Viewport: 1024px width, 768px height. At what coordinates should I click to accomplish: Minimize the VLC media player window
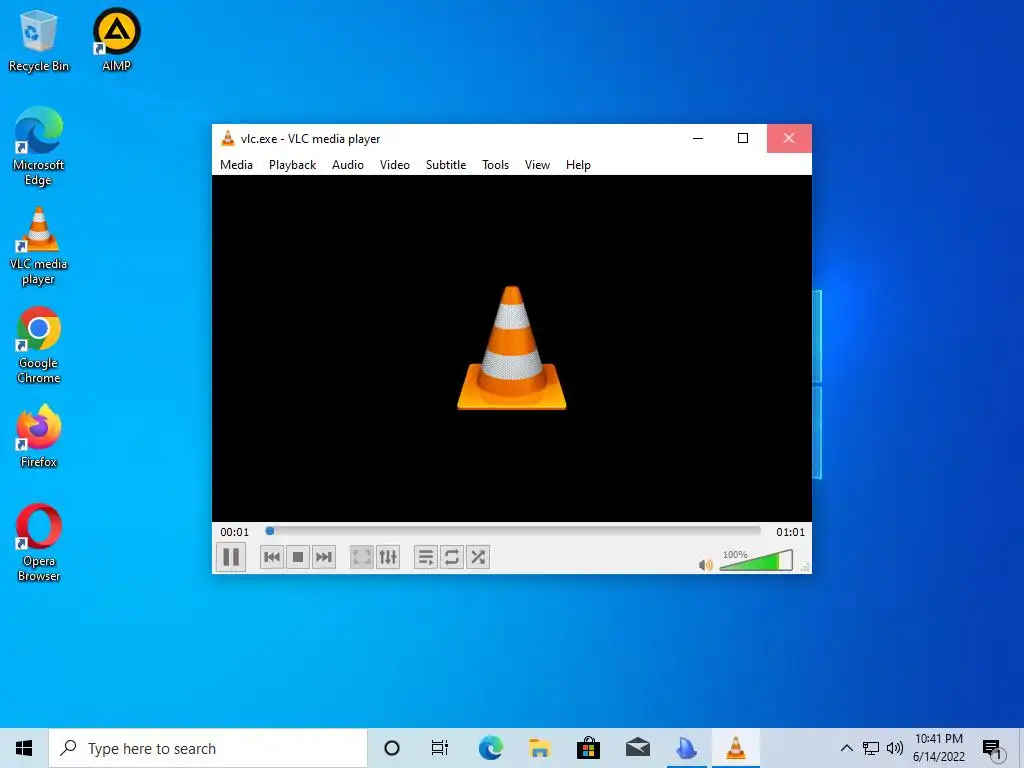click(x=698, y=138)
